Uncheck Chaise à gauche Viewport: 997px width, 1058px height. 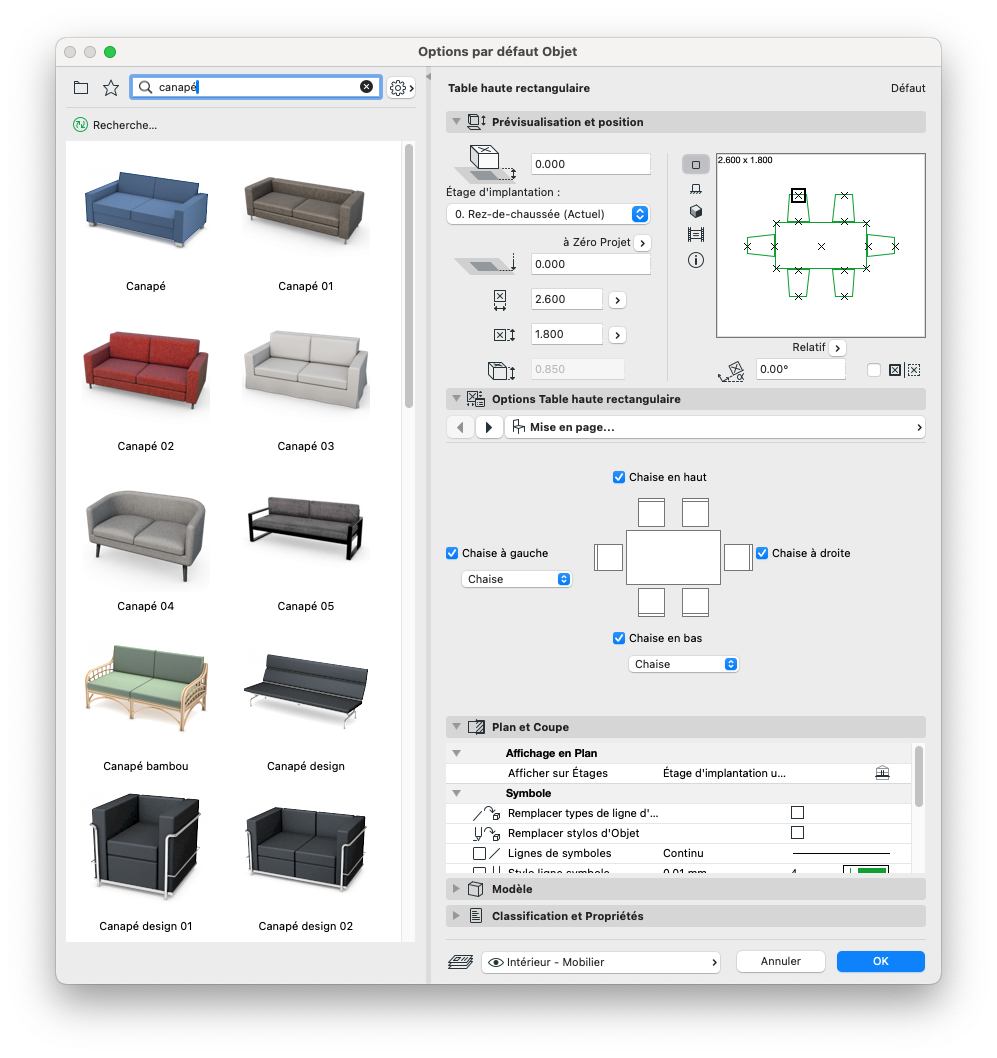click(452, 553)
